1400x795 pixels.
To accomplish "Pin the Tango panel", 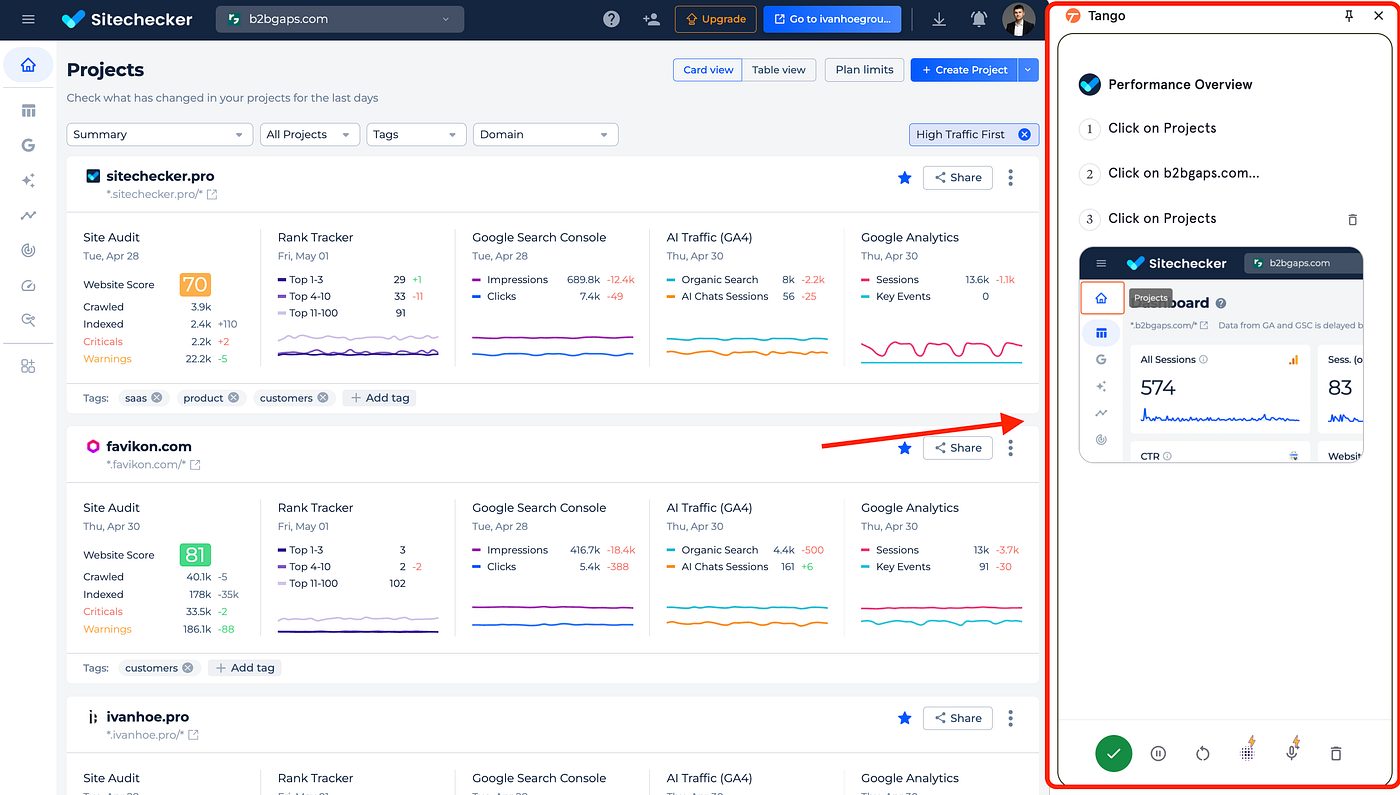I will [x=1349, y=16].
